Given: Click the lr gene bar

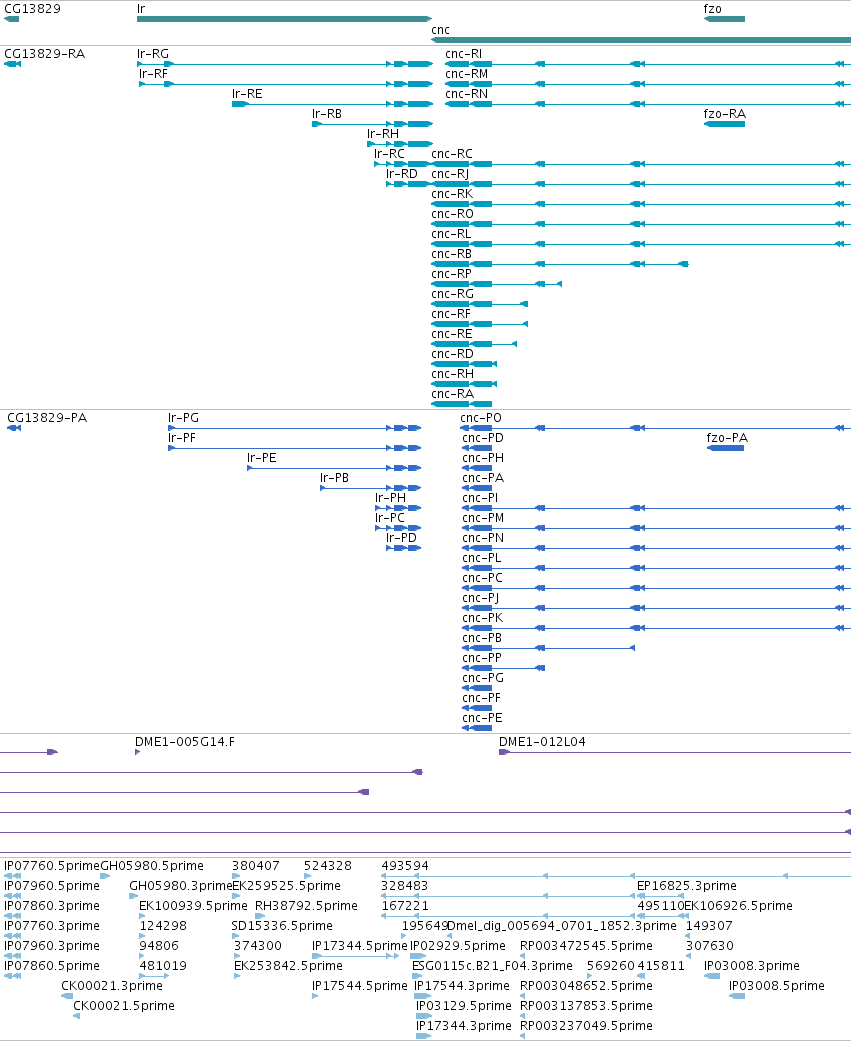Looking at the screenshot, I should (x=284, y=19).
